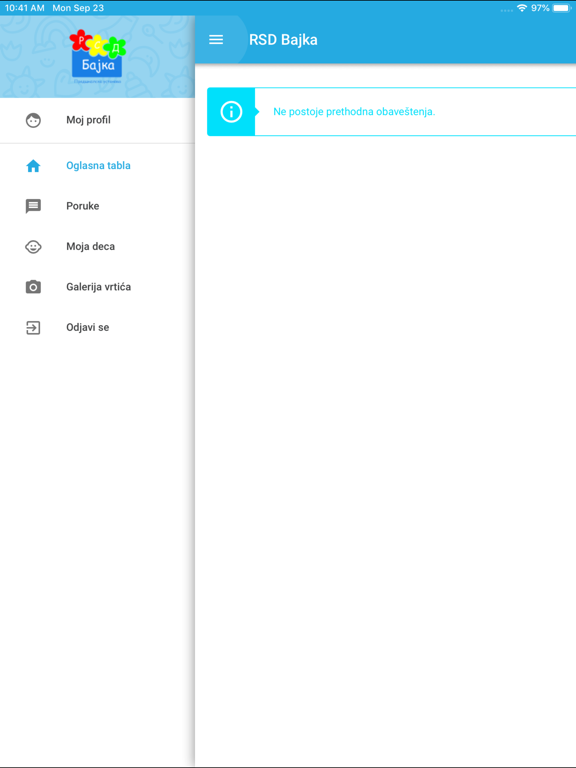Image resolution: width=576 pixels, height=768 pixels.
Task: Click the logout arrow icon
Action: [x=33, y=328]
